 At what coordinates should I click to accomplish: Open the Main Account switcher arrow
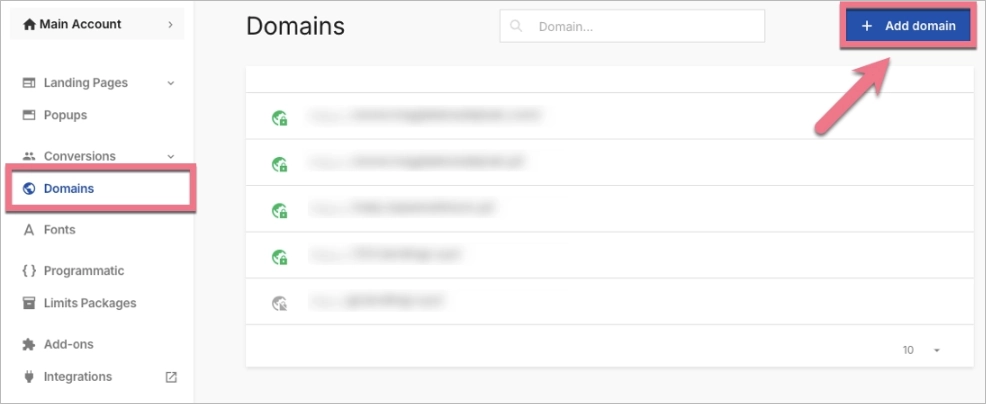point(170,25)
